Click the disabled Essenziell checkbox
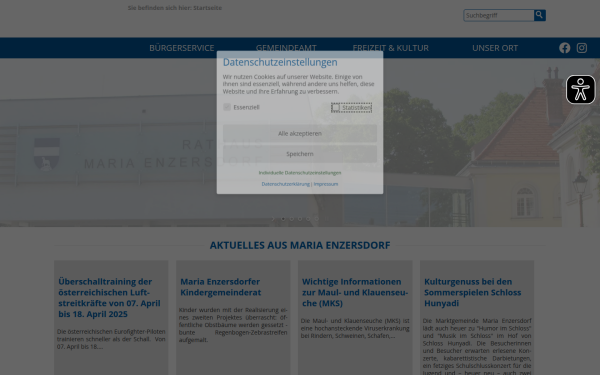Image resolution: width=600 pixels, height=375 pixels. pos(227,107)
